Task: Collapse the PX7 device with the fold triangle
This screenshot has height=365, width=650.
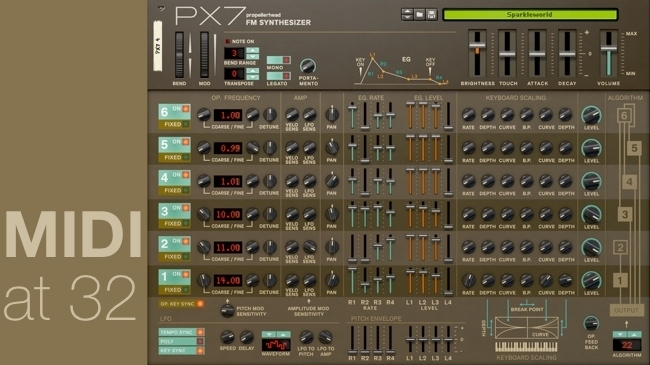Action: click(161, 8)
